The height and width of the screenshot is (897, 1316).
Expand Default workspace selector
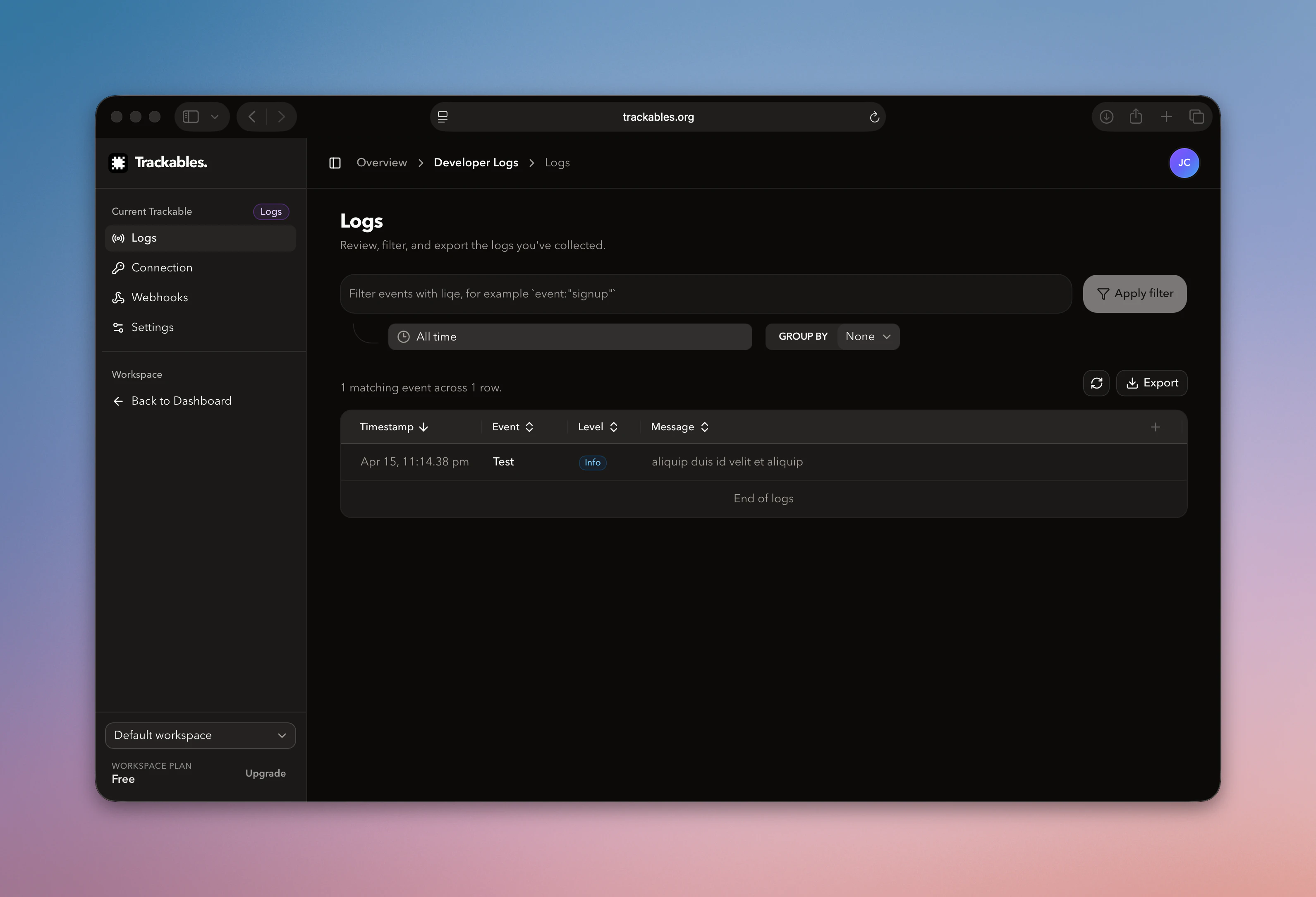pos(201,735)
